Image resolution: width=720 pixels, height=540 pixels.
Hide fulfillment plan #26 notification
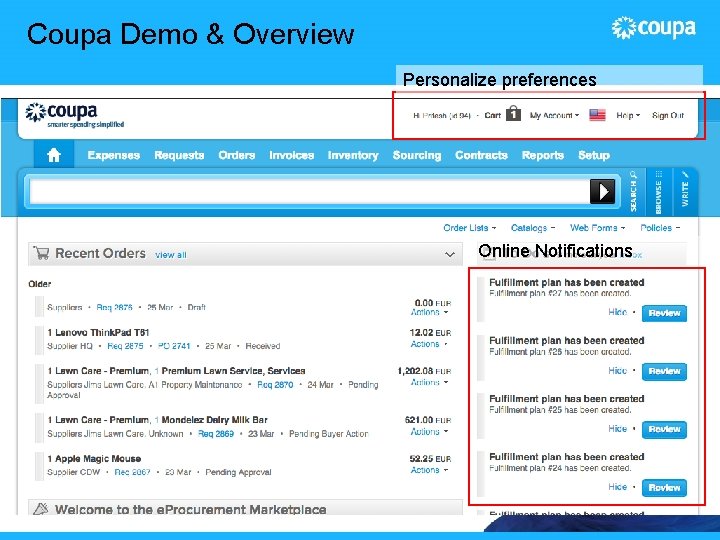pos(618,371)
